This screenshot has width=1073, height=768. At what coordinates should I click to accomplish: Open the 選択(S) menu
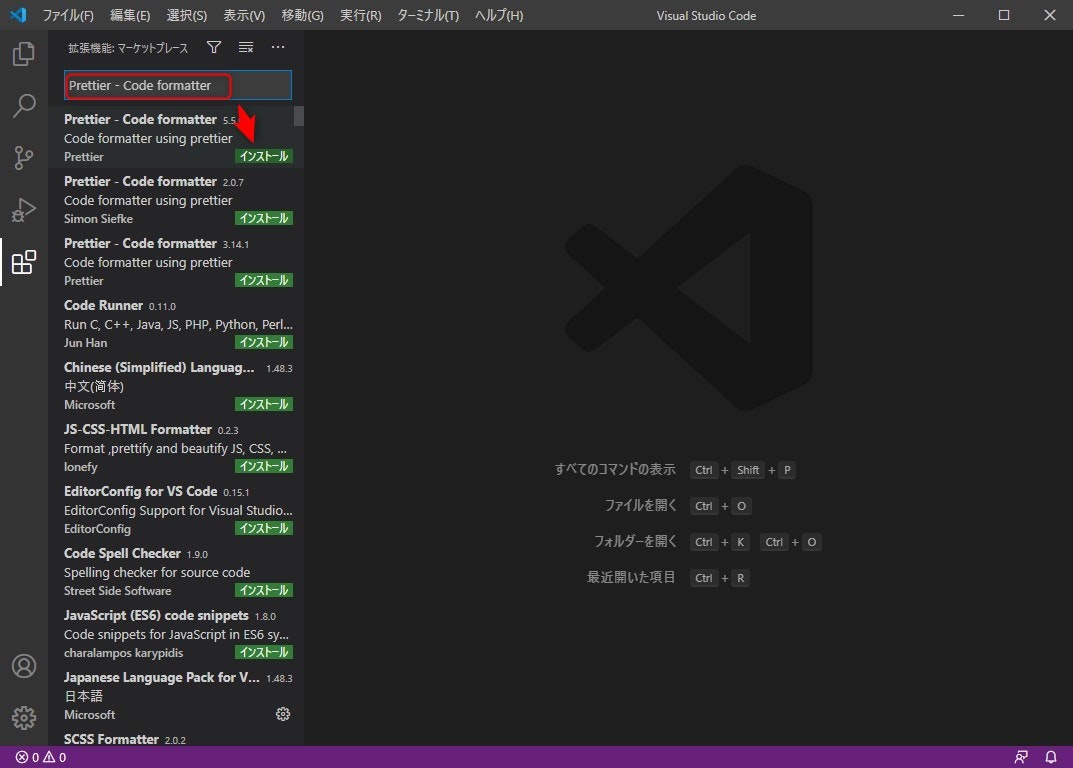coord(186,15)
